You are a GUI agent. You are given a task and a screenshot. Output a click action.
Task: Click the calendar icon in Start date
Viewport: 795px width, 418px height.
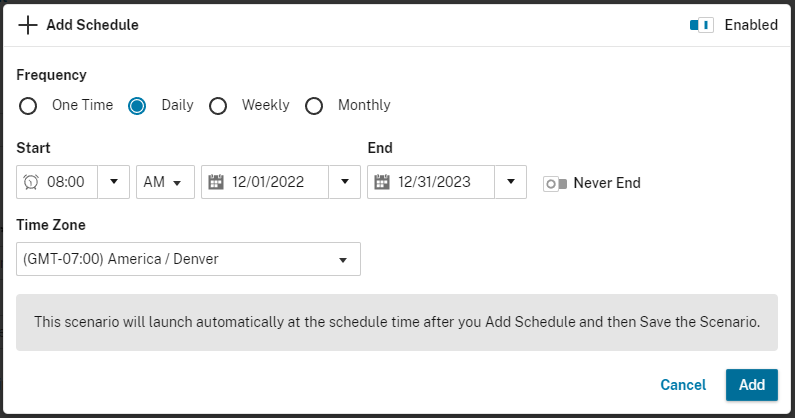tap(215, 182)
